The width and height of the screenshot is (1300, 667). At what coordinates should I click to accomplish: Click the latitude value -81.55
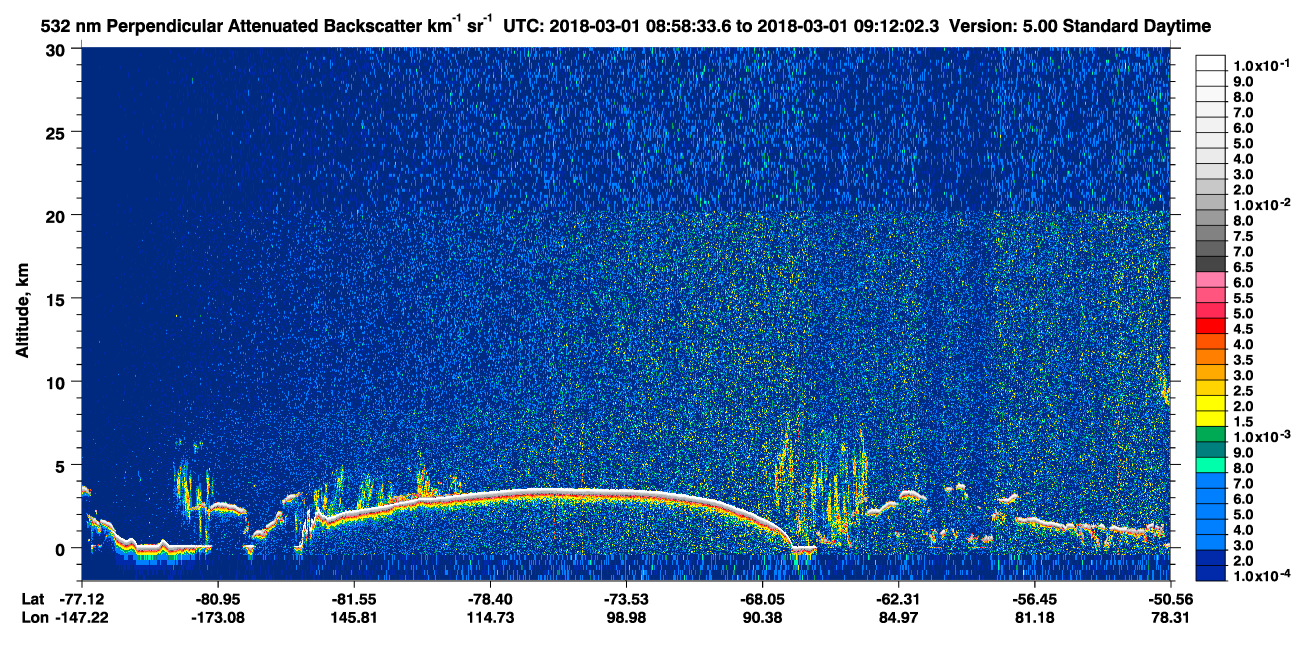353,599
